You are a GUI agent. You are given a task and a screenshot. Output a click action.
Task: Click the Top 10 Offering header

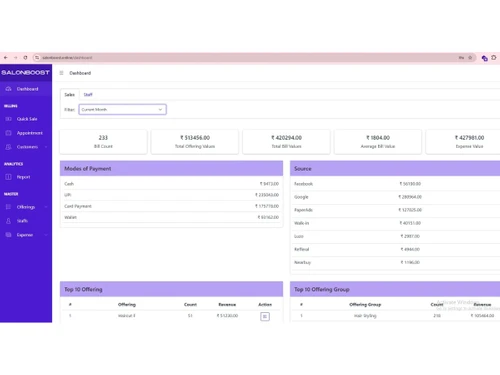171,289
